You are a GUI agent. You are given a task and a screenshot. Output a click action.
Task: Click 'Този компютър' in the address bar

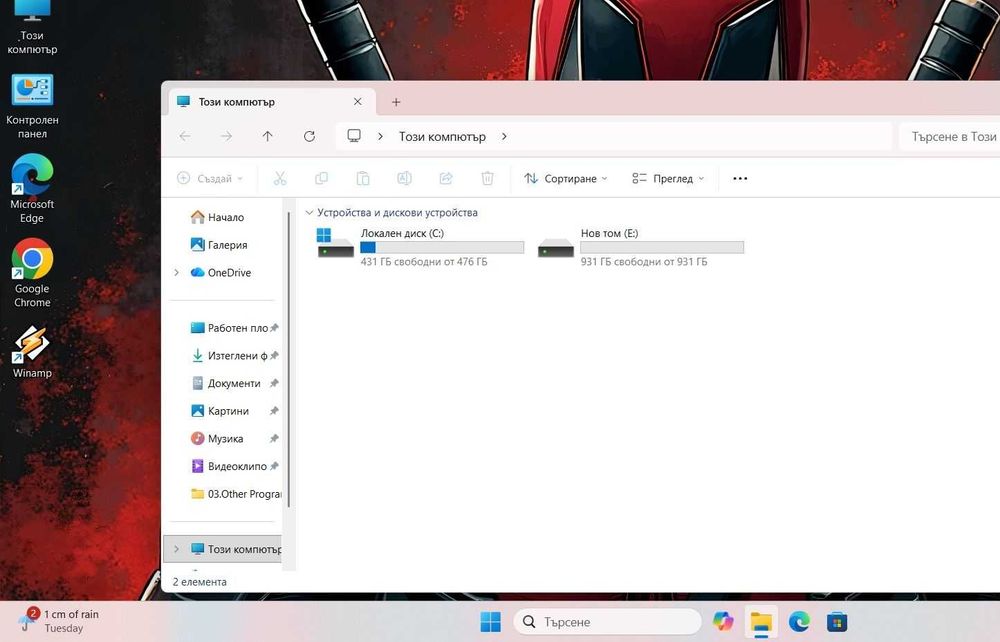pos(442,136)
